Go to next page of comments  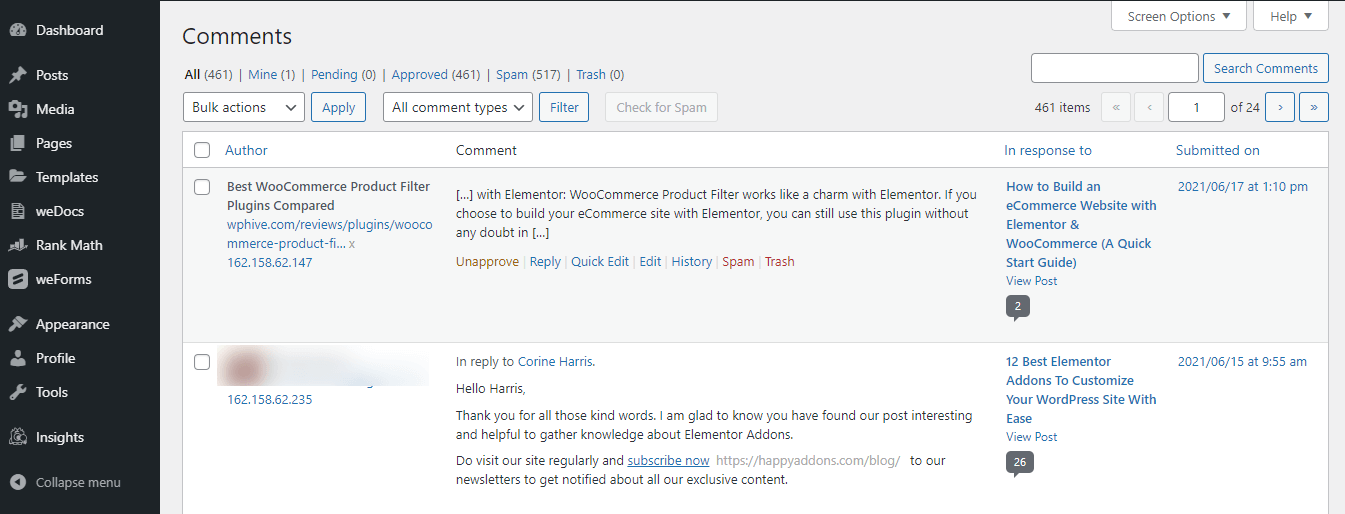[x=1280, y=107]
